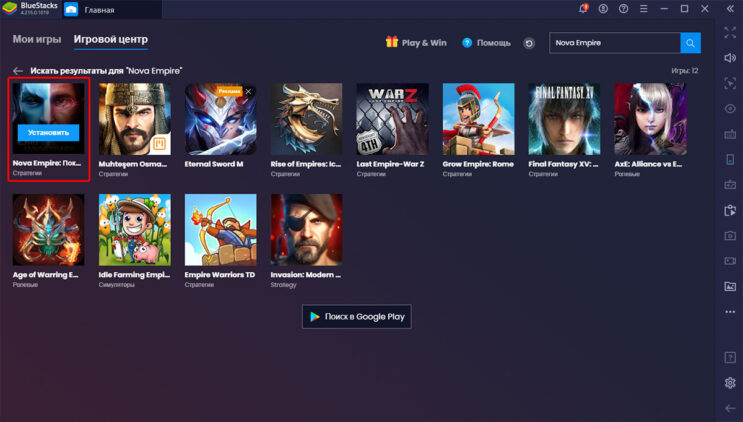Screen dimensions: 743x422
Task: Click the blue search magnifier button
Action: 690,43
